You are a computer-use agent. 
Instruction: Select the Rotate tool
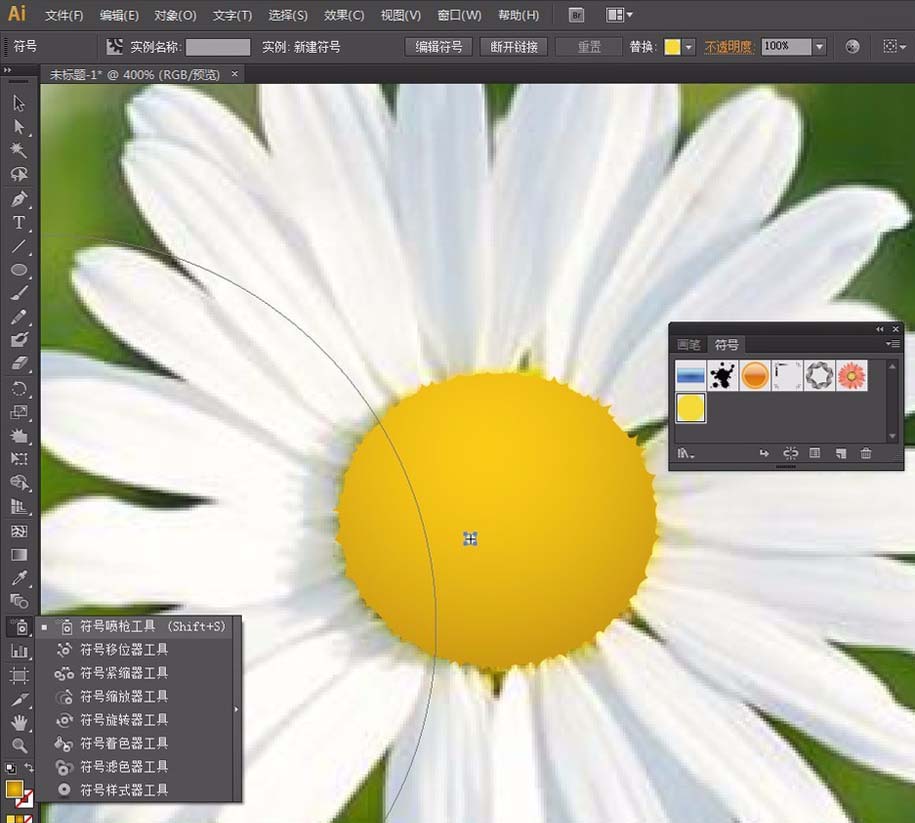(x=19, y=389)
